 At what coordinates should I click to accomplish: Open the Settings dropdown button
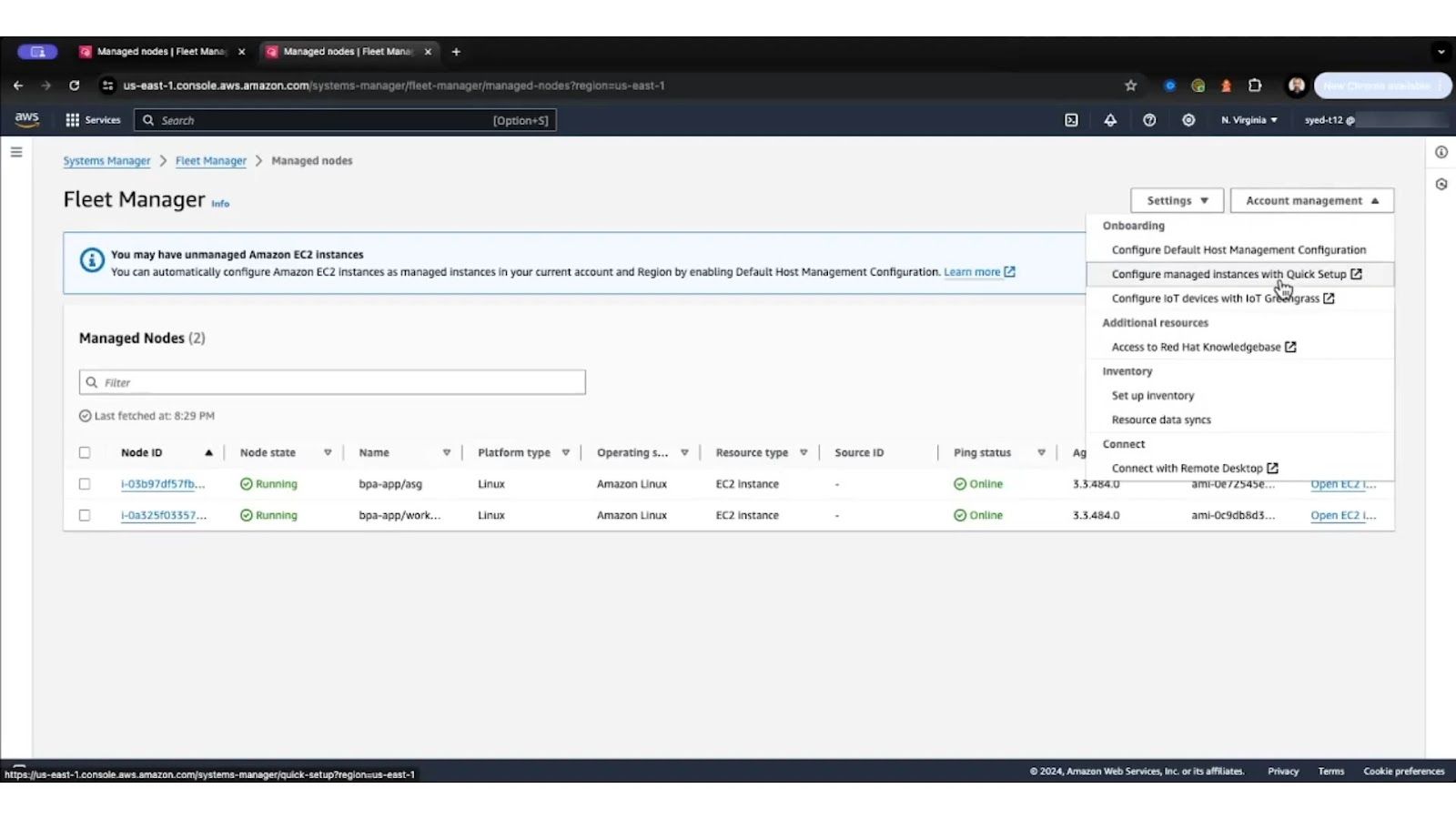1177,200
